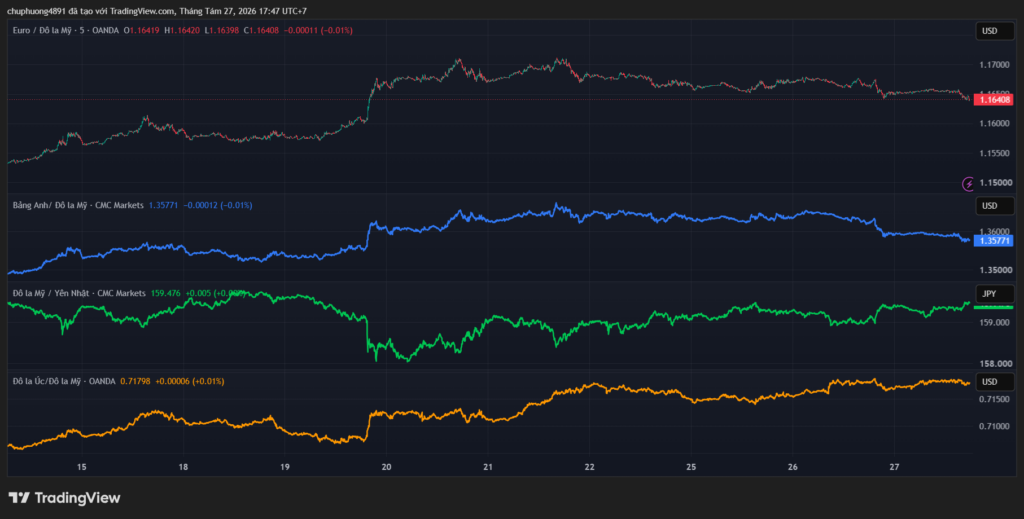The width and height of the screenshot is (1024, 519).
Task: Click the 159.000 price axis label
Action: 993,322
